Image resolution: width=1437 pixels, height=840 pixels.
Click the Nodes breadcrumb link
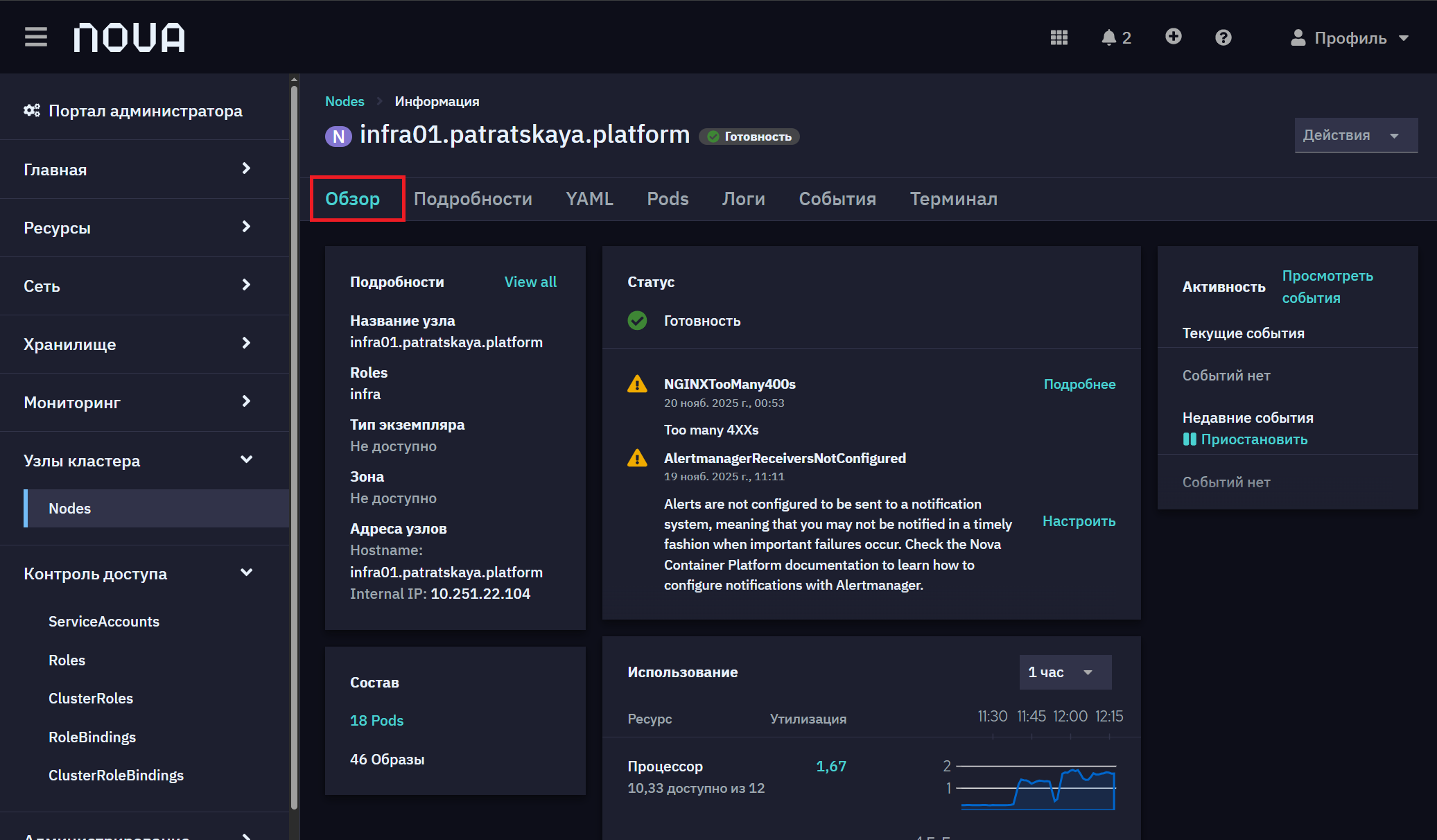tap(345, 101)
